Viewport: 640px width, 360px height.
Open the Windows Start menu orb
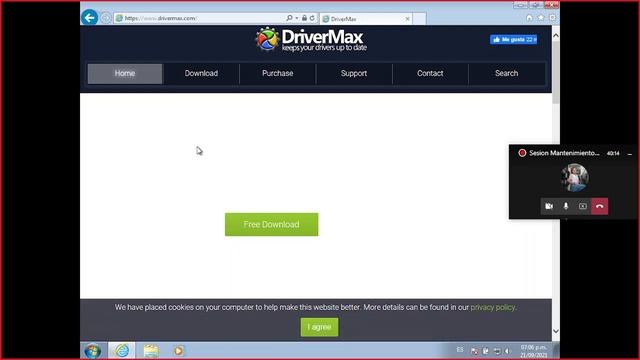pyautogui.click(x=93, y=351)
